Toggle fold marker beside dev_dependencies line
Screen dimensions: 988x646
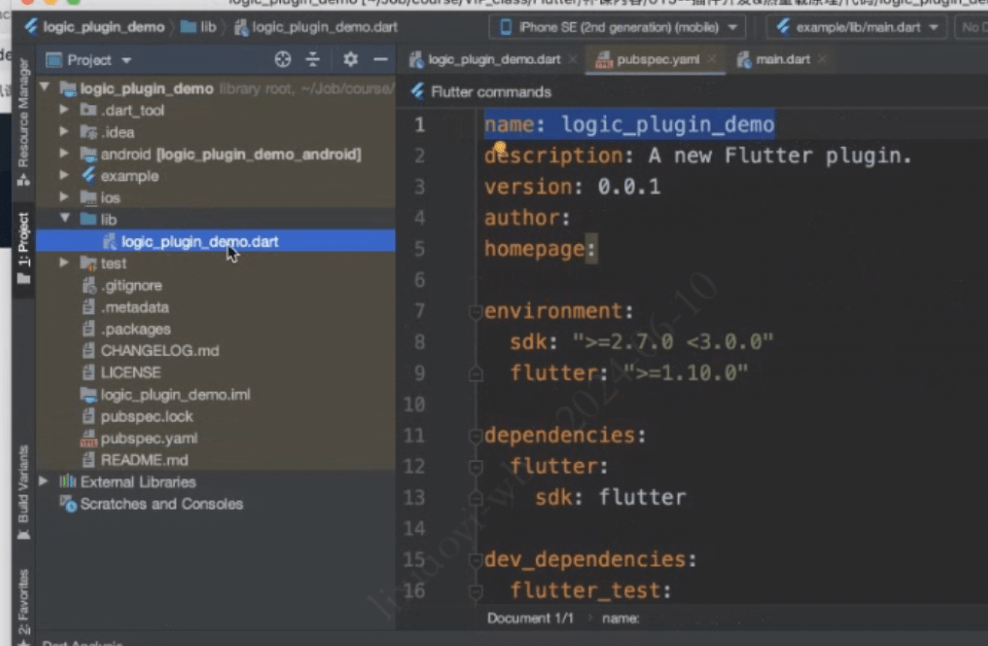pyautogui.click(x=476, y=560)
